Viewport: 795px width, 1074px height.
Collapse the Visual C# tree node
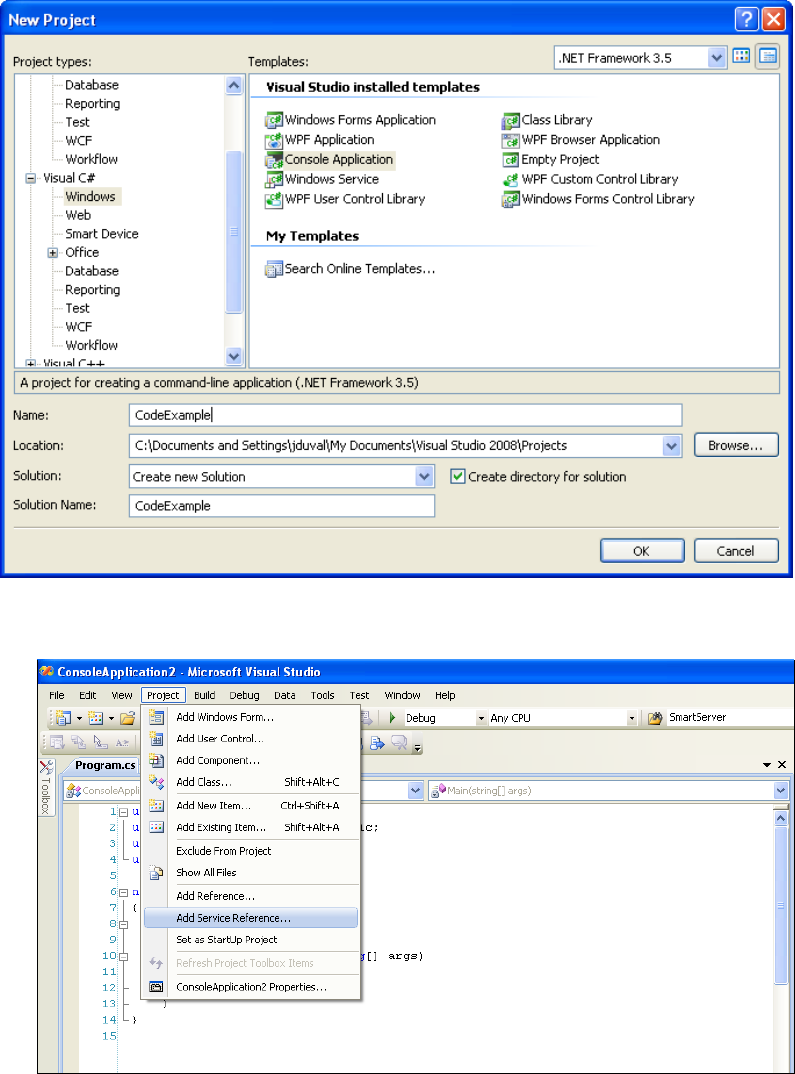click(31, 178)
